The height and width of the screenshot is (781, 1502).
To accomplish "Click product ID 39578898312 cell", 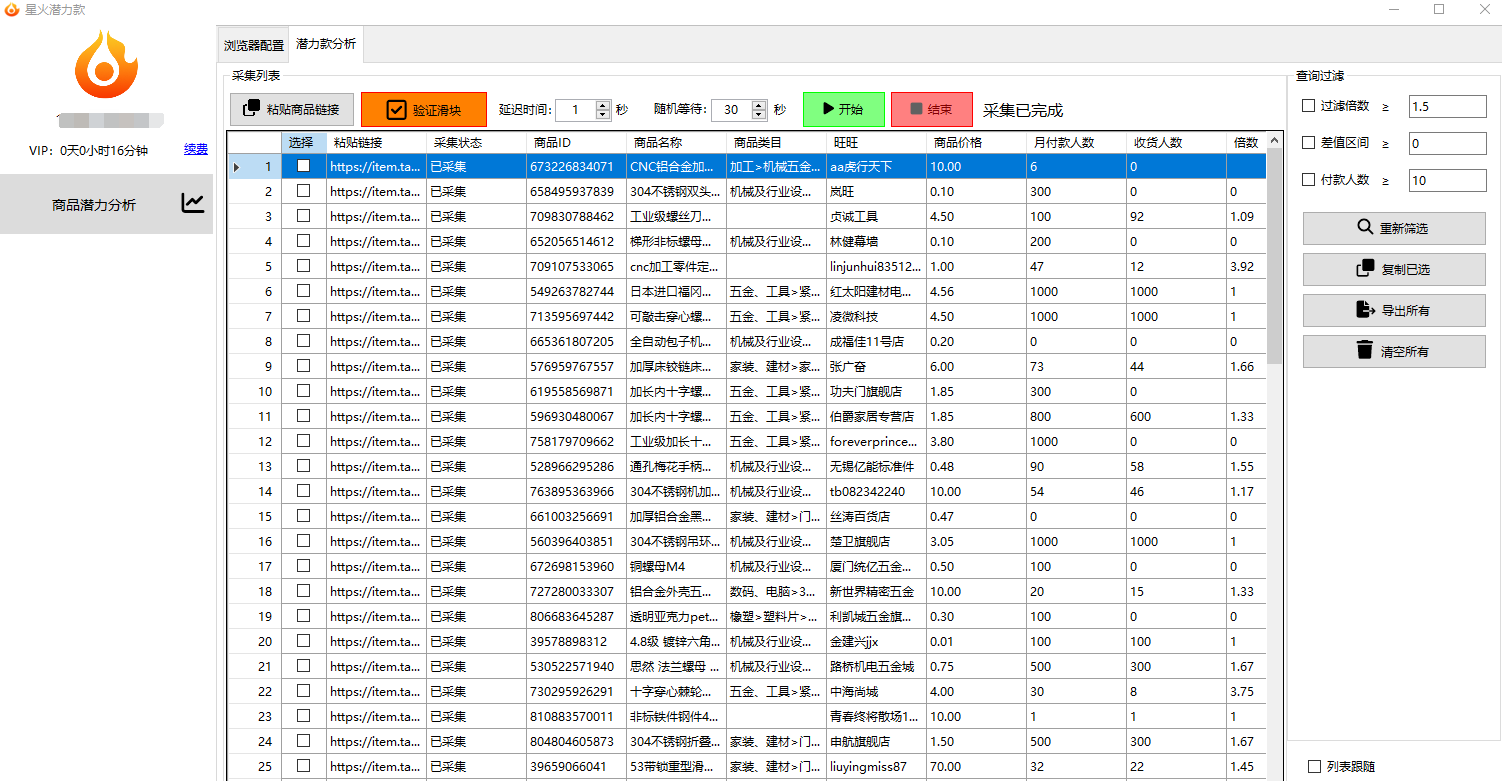I will (x=577, y=641).
